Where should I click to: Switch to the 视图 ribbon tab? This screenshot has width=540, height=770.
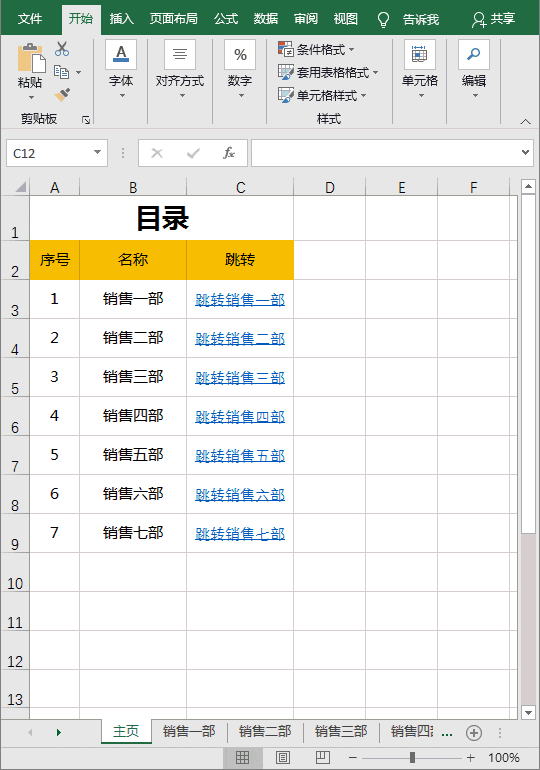pyautogui.click(x=346, y=19)
